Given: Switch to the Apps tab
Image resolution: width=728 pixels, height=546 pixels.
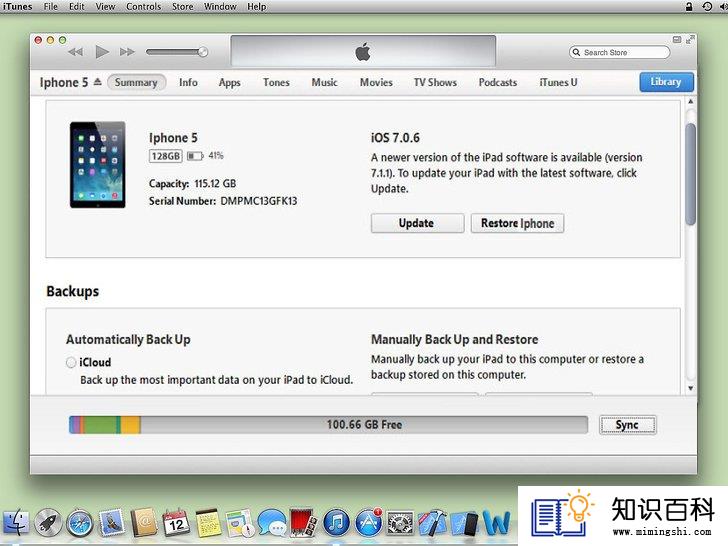Looking at the screenshot, I should tap(229, 83).
